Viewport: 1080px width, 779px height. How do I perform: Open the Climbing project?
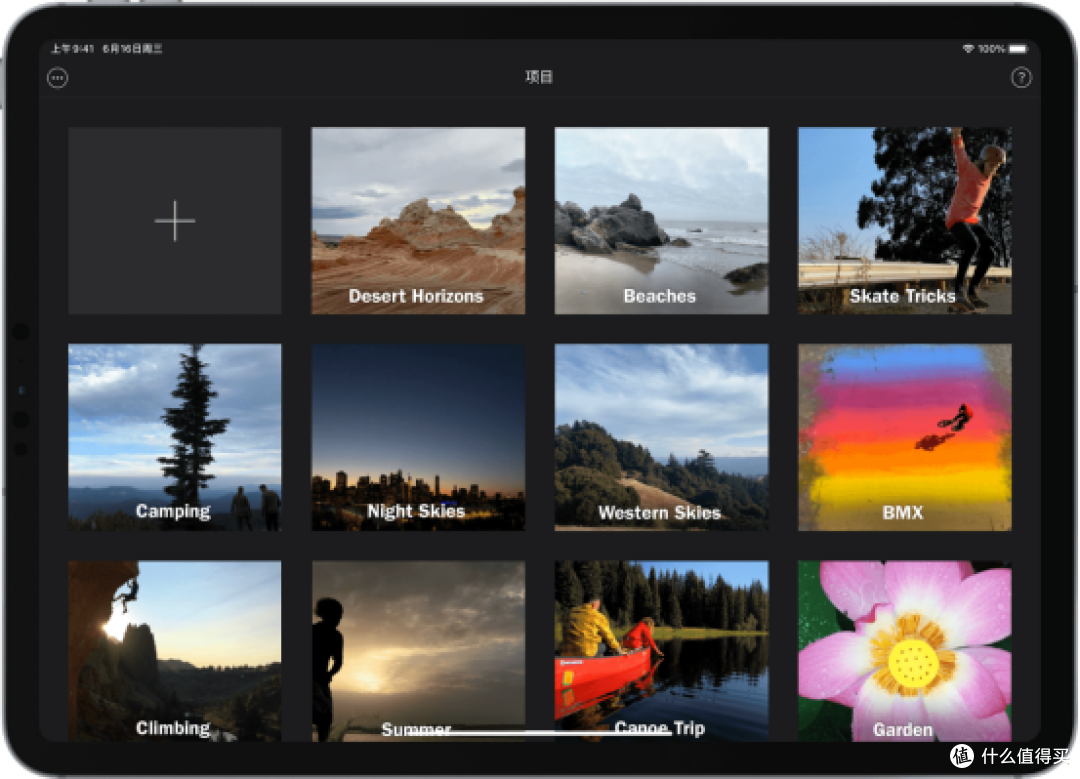click(175, 651)
